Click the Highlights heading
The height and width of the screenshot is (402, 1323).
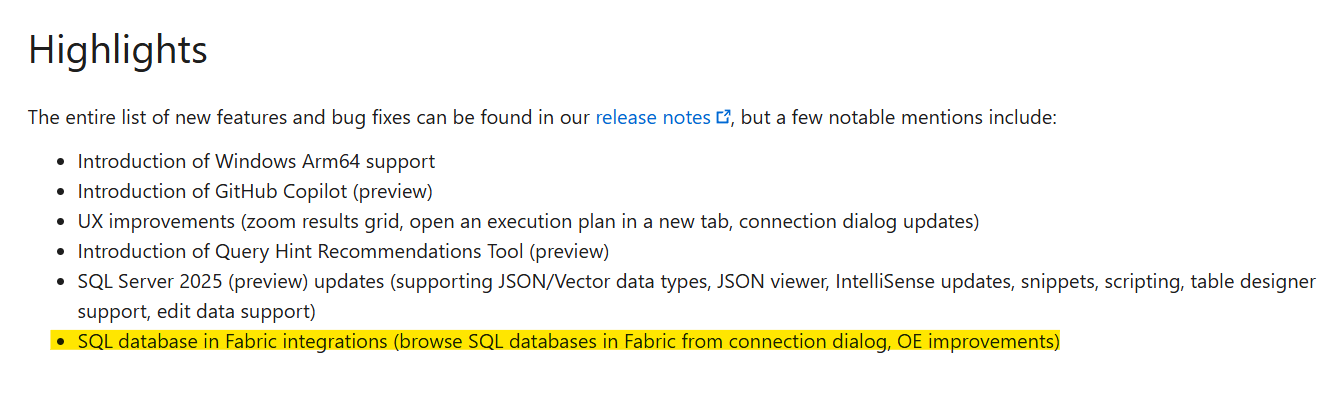coord(118,50)
